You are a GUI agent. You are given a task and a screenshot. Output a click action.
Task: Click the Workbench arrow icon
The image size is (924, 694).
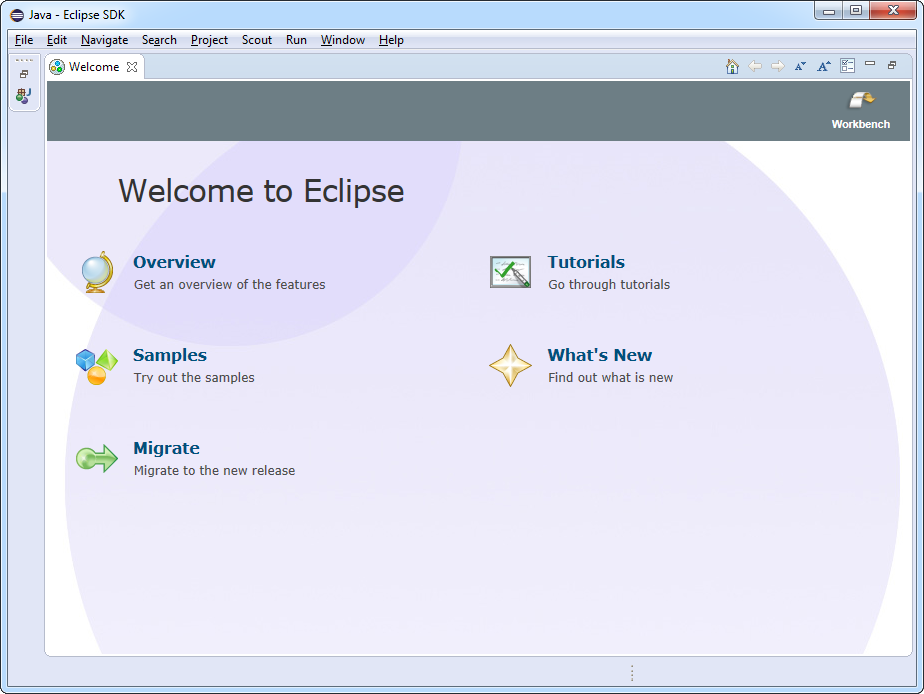coord(861,100)
